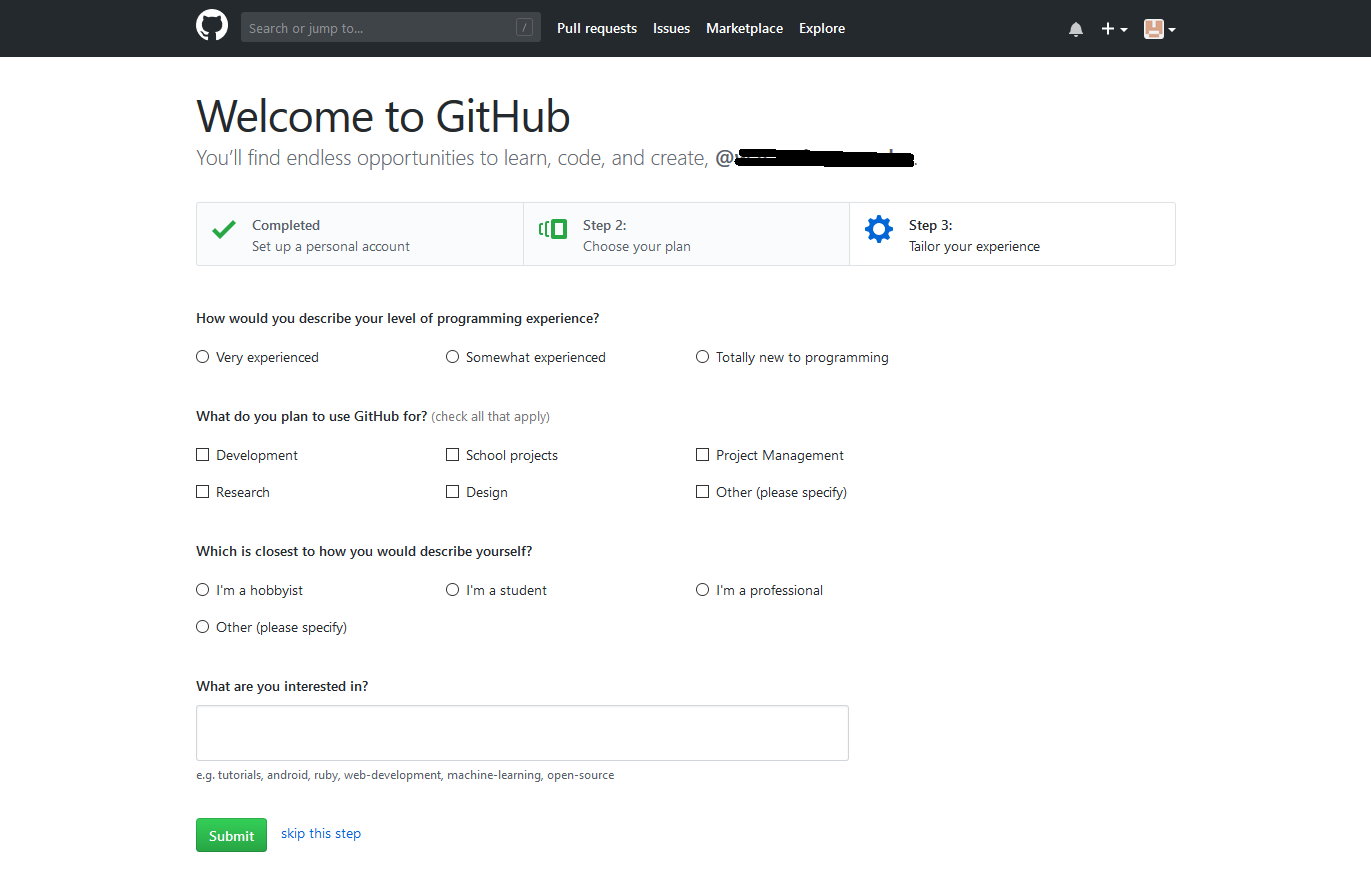Screen dimensions: 1371x877
Task: Select Step 3 Tailor your experience
Action: click(1012, 234)
